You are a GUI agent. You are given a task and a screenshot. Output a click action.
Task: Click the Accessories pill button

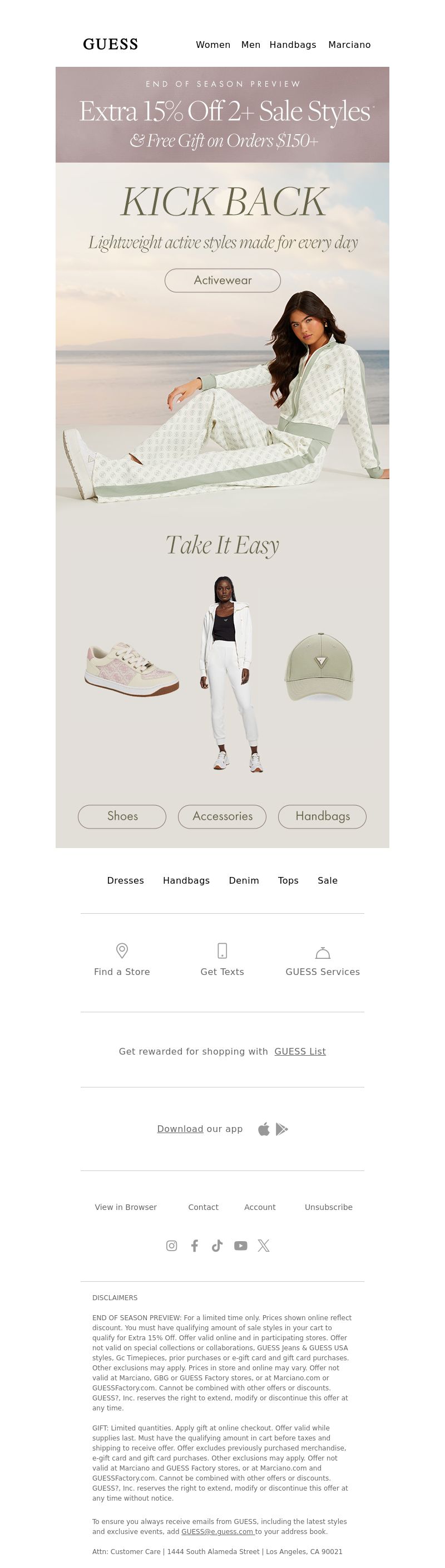pos(222,816)
